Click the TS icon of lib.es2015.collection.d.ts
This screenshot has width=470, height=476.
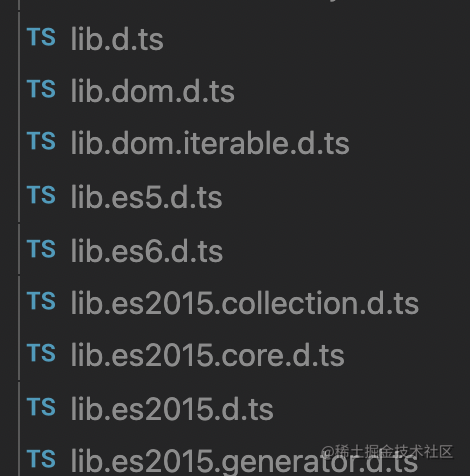click(41, 301)
